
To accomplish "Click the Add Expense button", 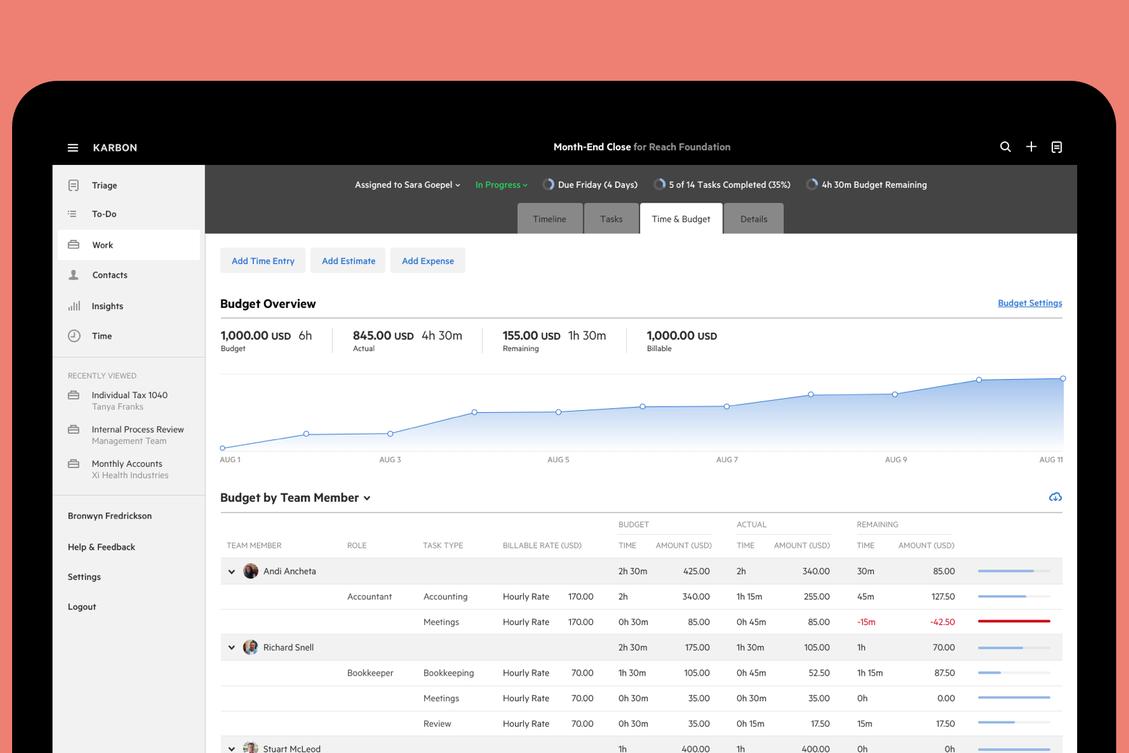I will point(428,261).
